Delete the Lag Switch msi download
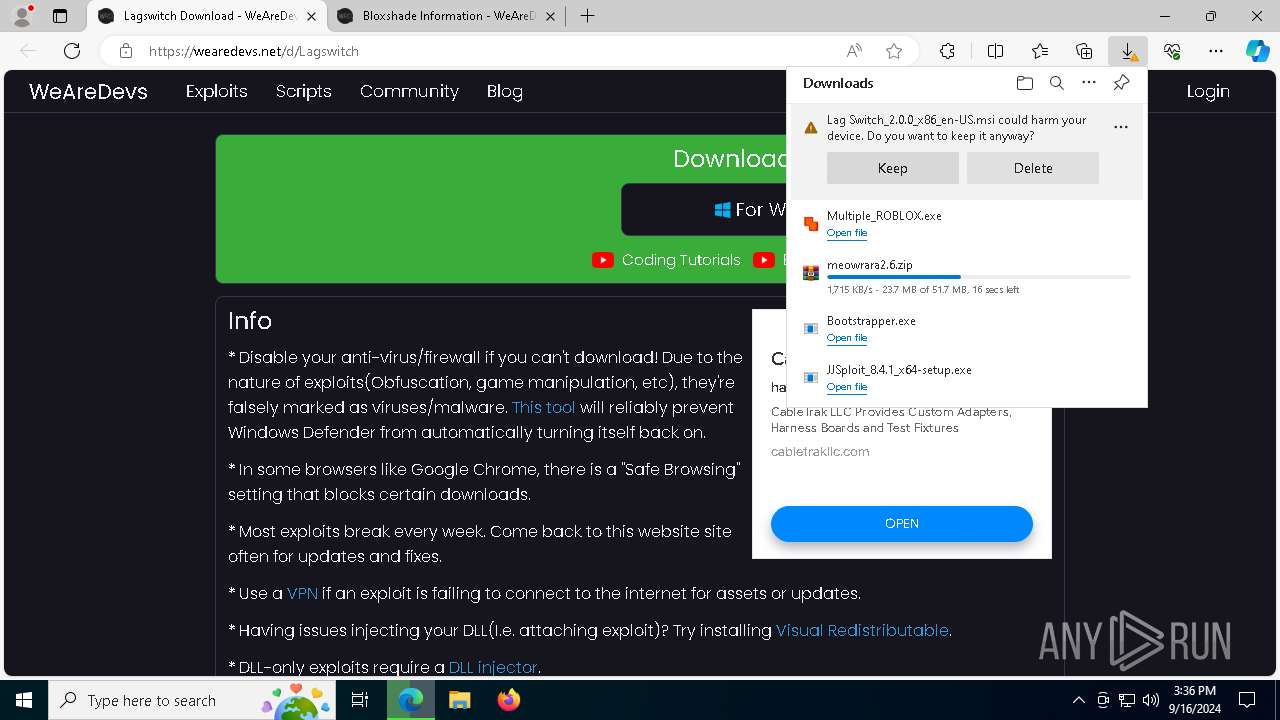1280x720 pixels. pos(1033,168)
